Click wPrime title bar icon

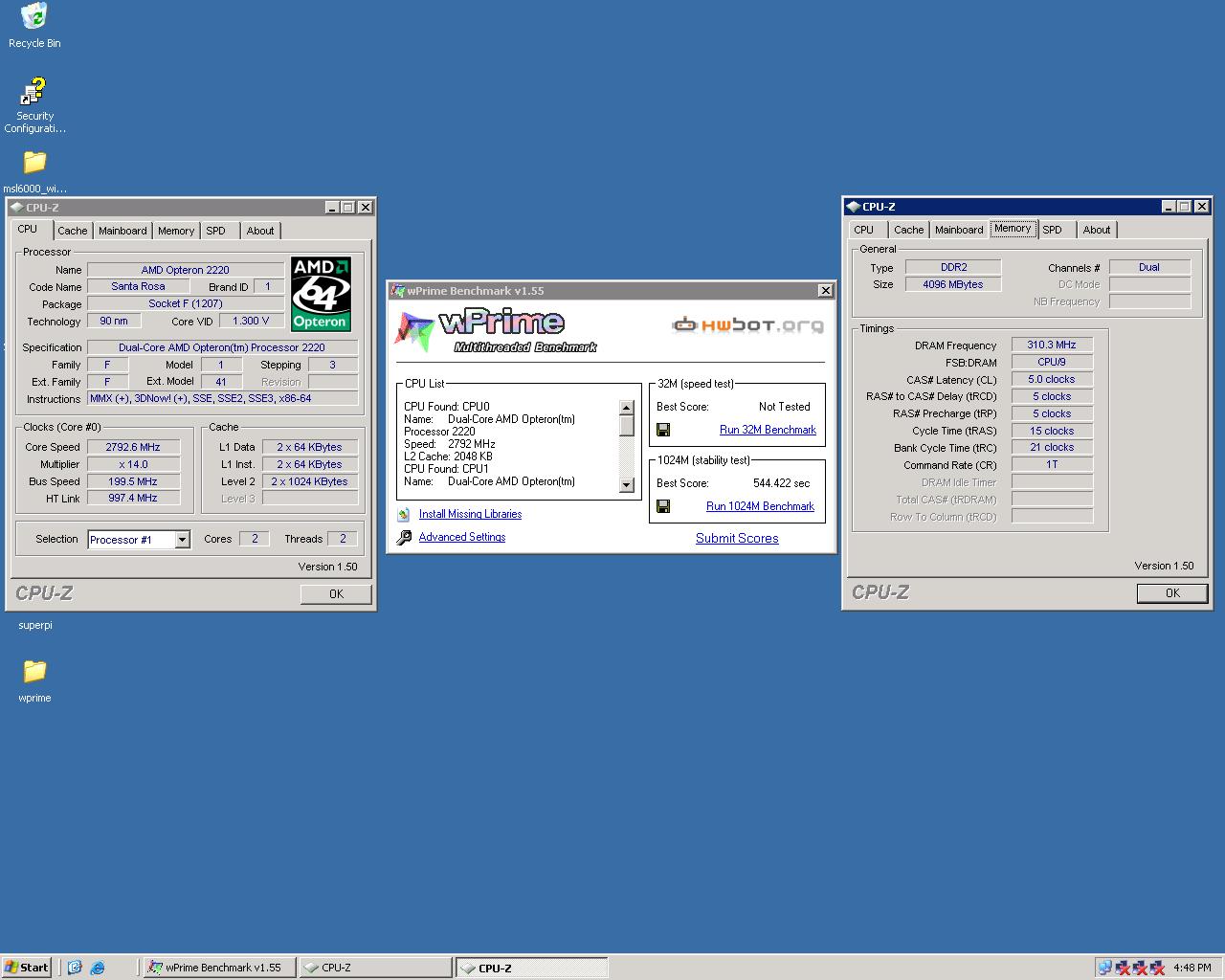click(398, 291)
